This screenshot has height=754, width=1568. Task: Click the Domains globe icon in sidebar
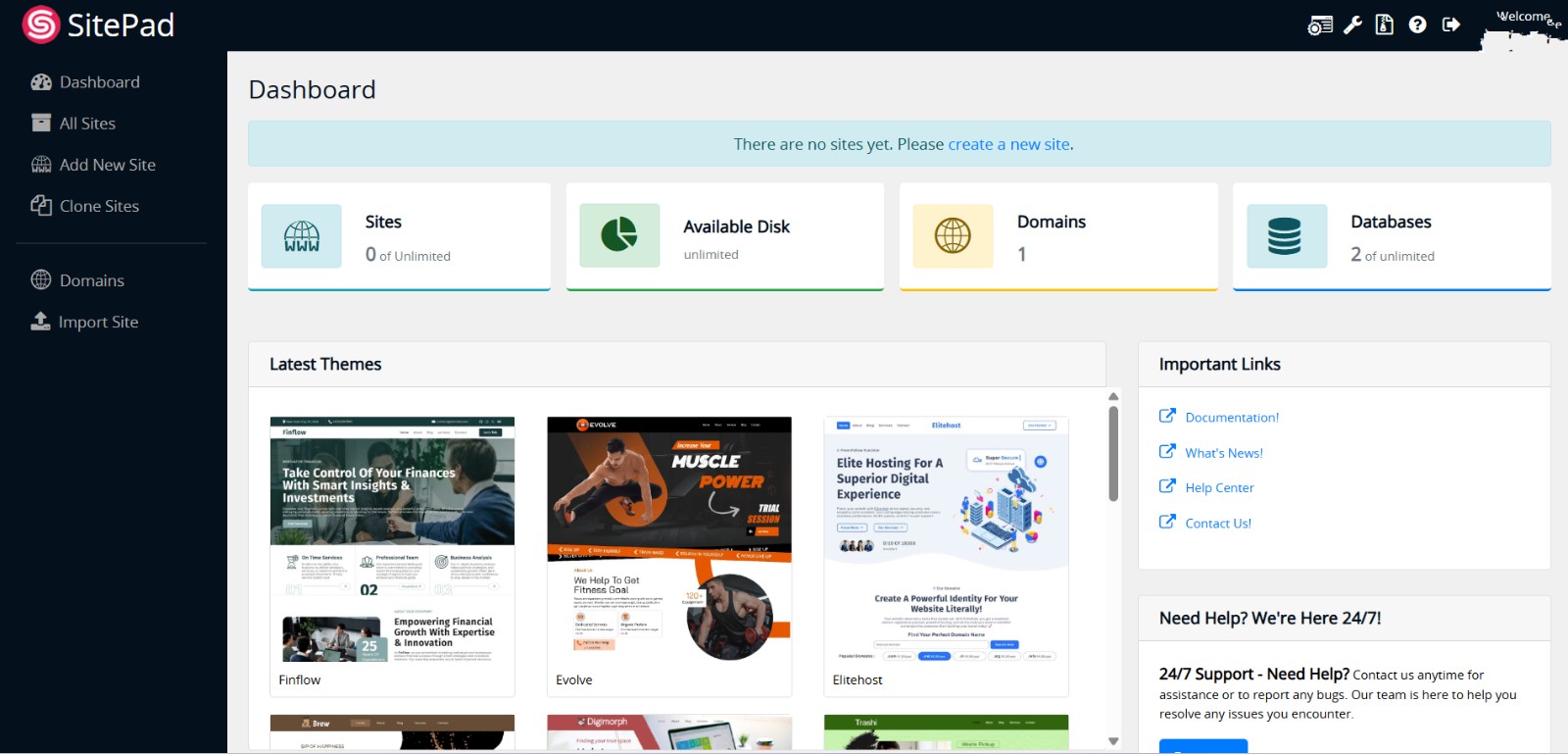click(41, 280)
